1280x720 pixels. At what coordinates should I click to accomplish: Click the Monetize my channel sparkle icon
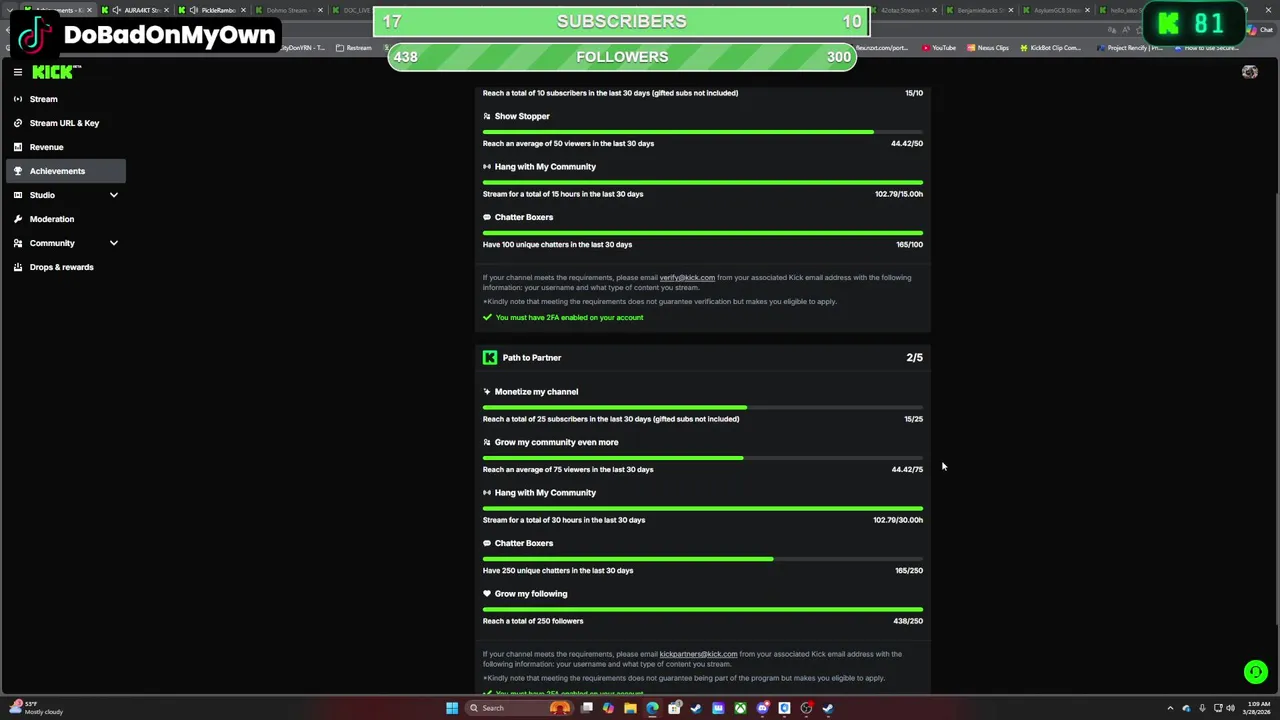(487, 392)
